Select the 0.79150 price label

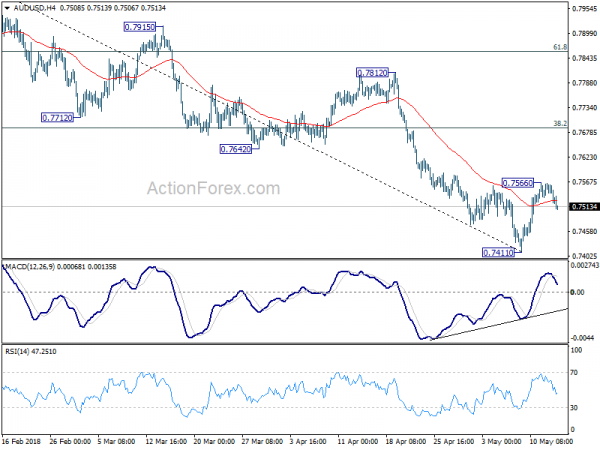140,27
